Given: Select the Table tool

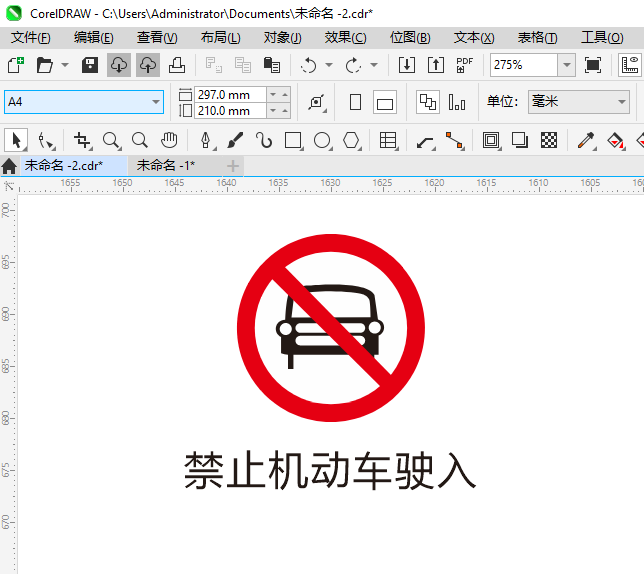Looking at the screenshot, I should coord(388,141).
